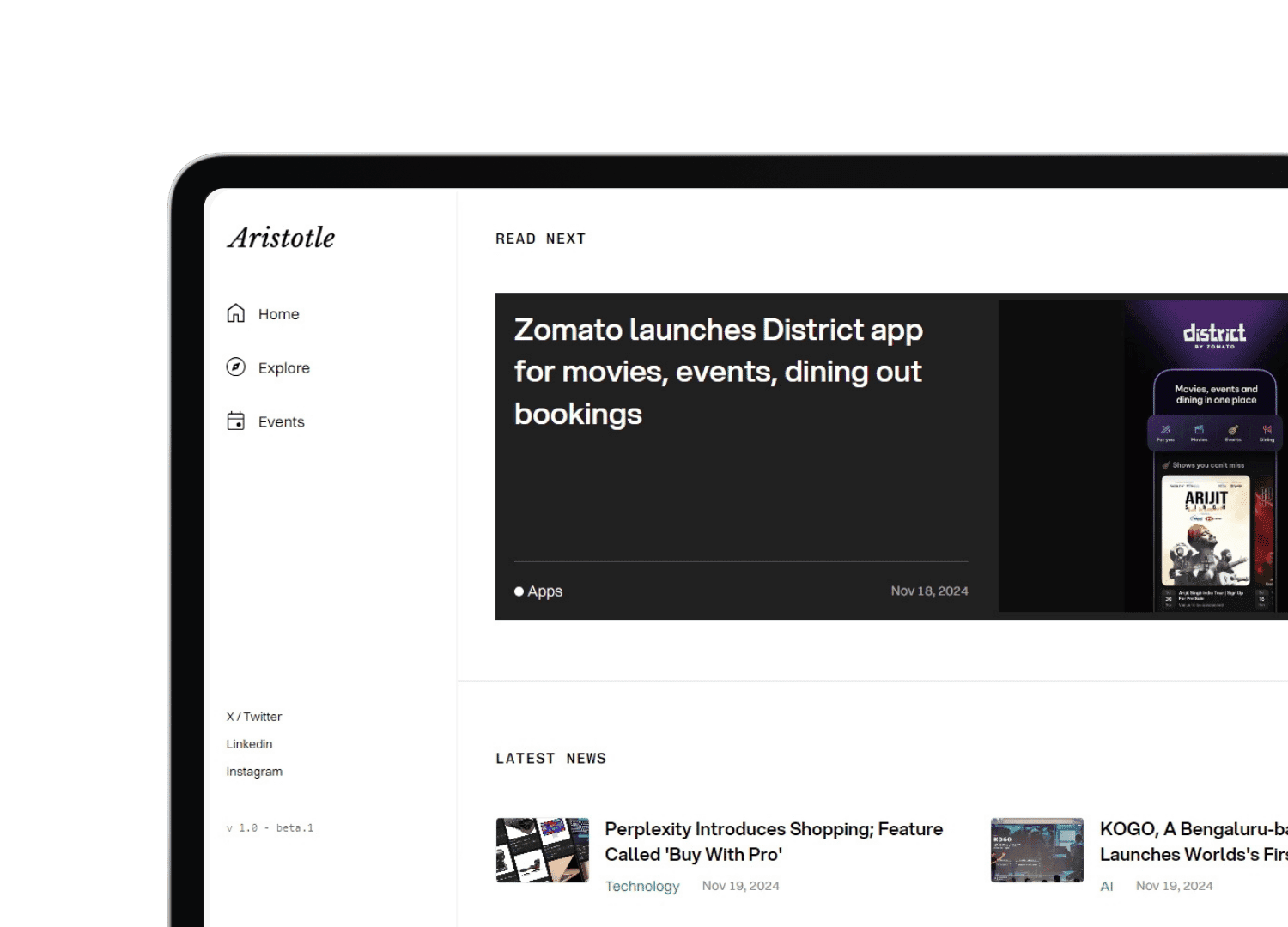Click the KOGO article thumbnail

[x=1036, y=850]
